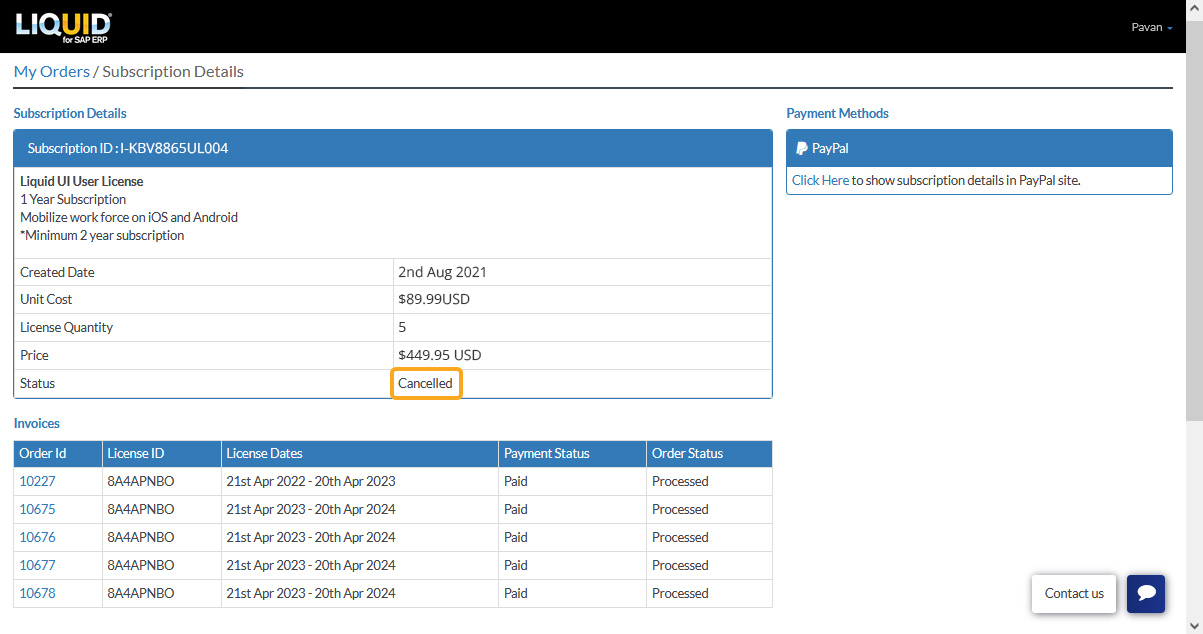Screen dimensions: 1203x634
Task: Click the 2nd Aug 2021 created date
Action: click(x=442, y=272)
